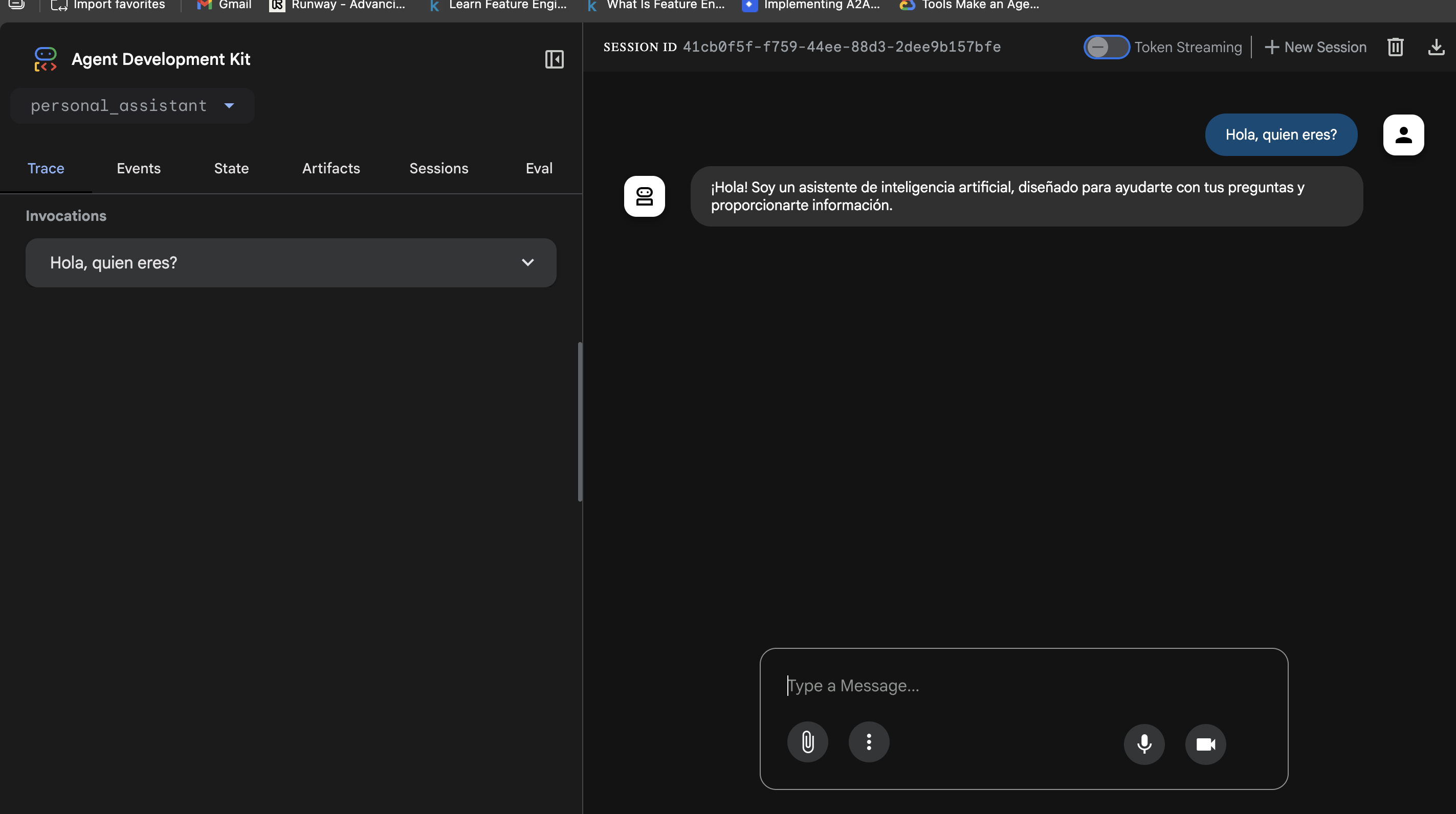Image resolution: width=1456 pixels, height=814 pixels.
Task: Click the export session download icon
Action: (1436, 47)
